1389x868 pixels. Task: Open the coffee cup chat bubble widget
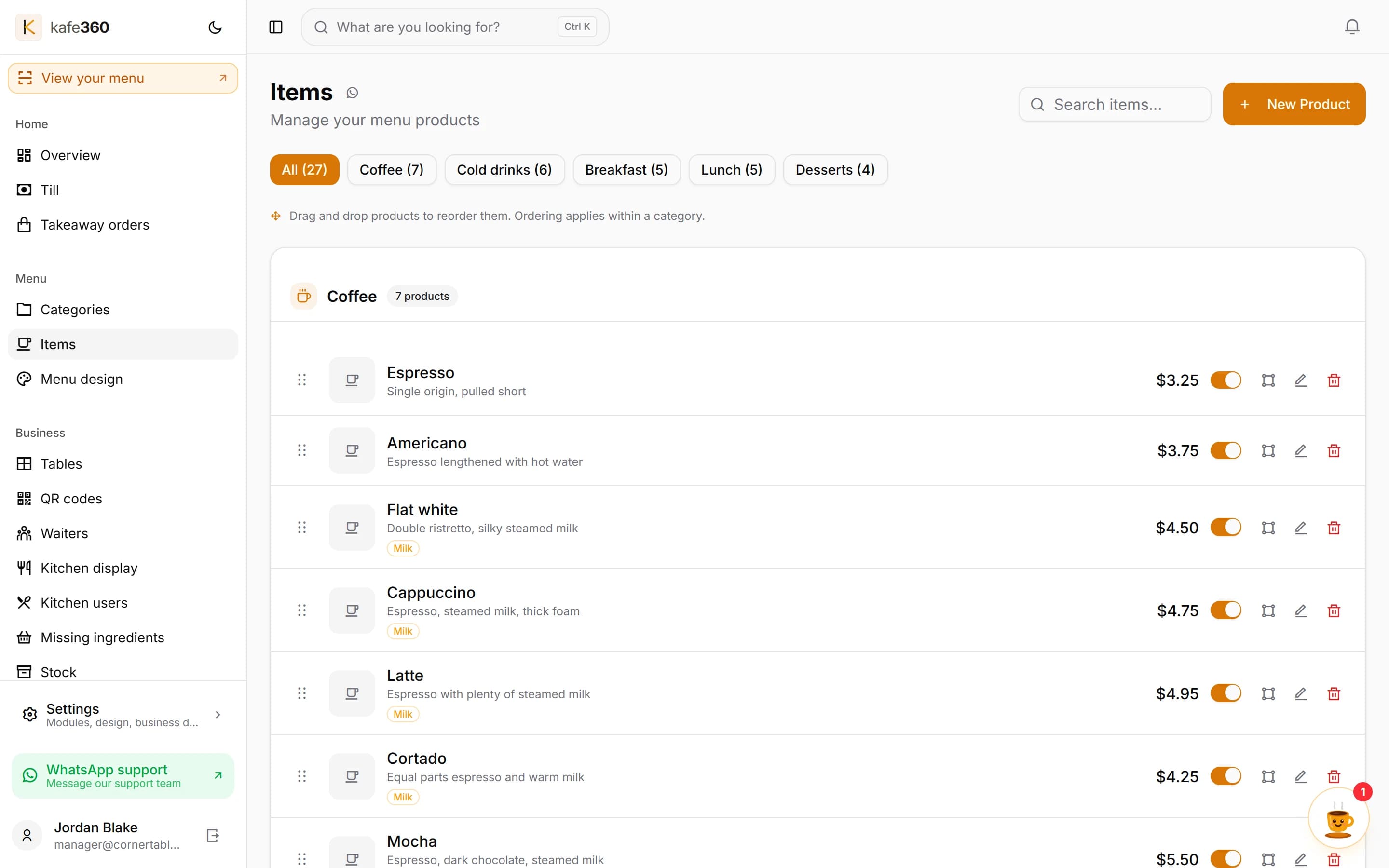[1338, 818]
